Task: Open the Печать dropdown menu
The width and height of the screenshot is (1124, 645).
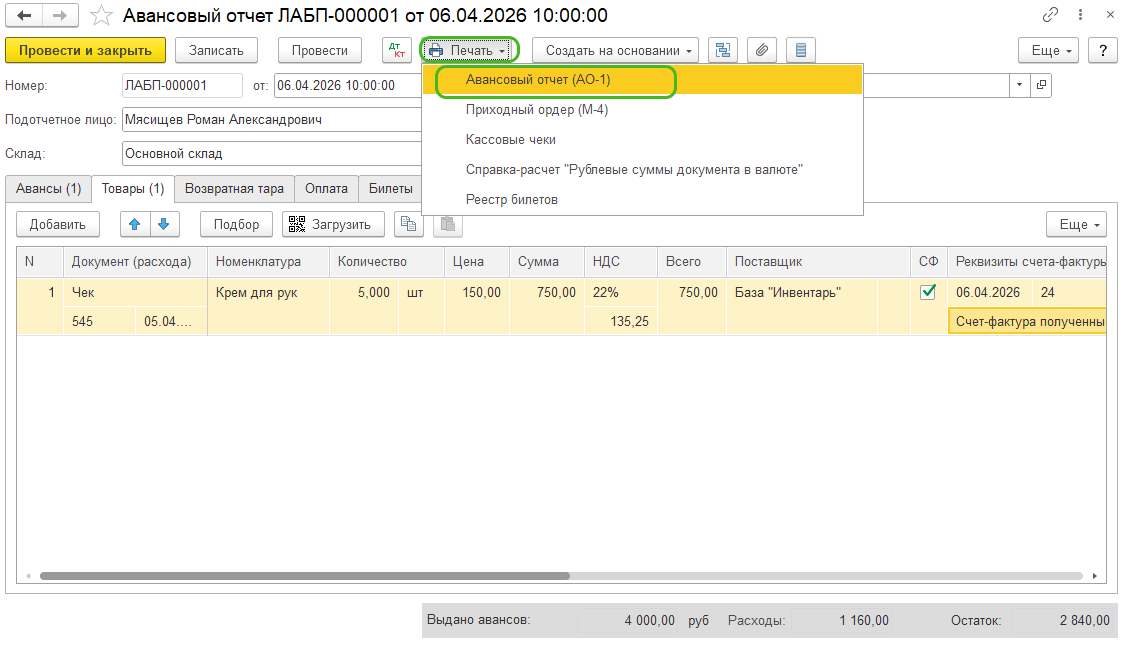Action: point(470,50)
